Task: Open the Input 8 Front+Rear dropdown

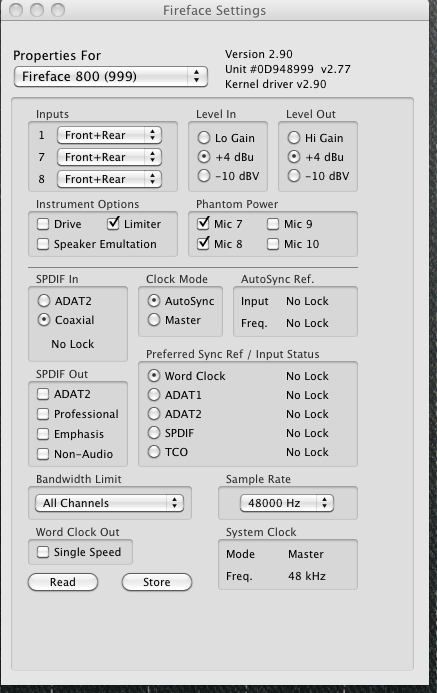Action: 109,179
